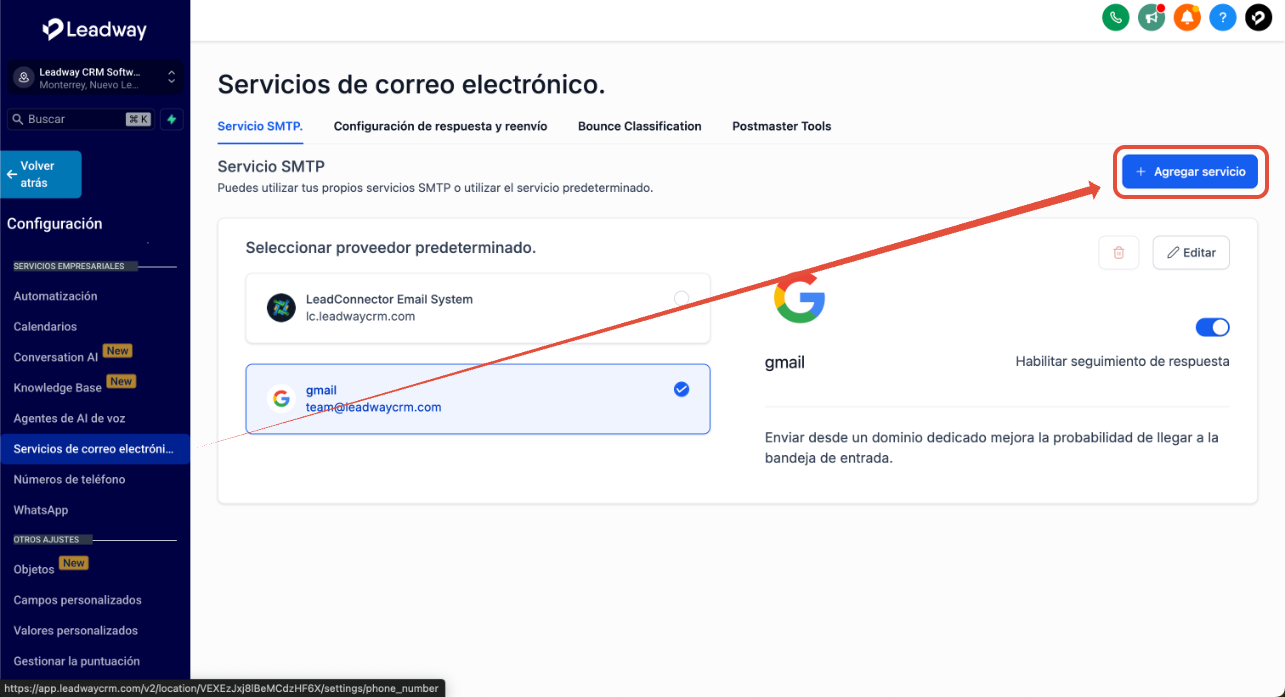This screenshot has width=1285, height=697.
Task: Click the Configuración sidebar heading
Action: point(55,224)
